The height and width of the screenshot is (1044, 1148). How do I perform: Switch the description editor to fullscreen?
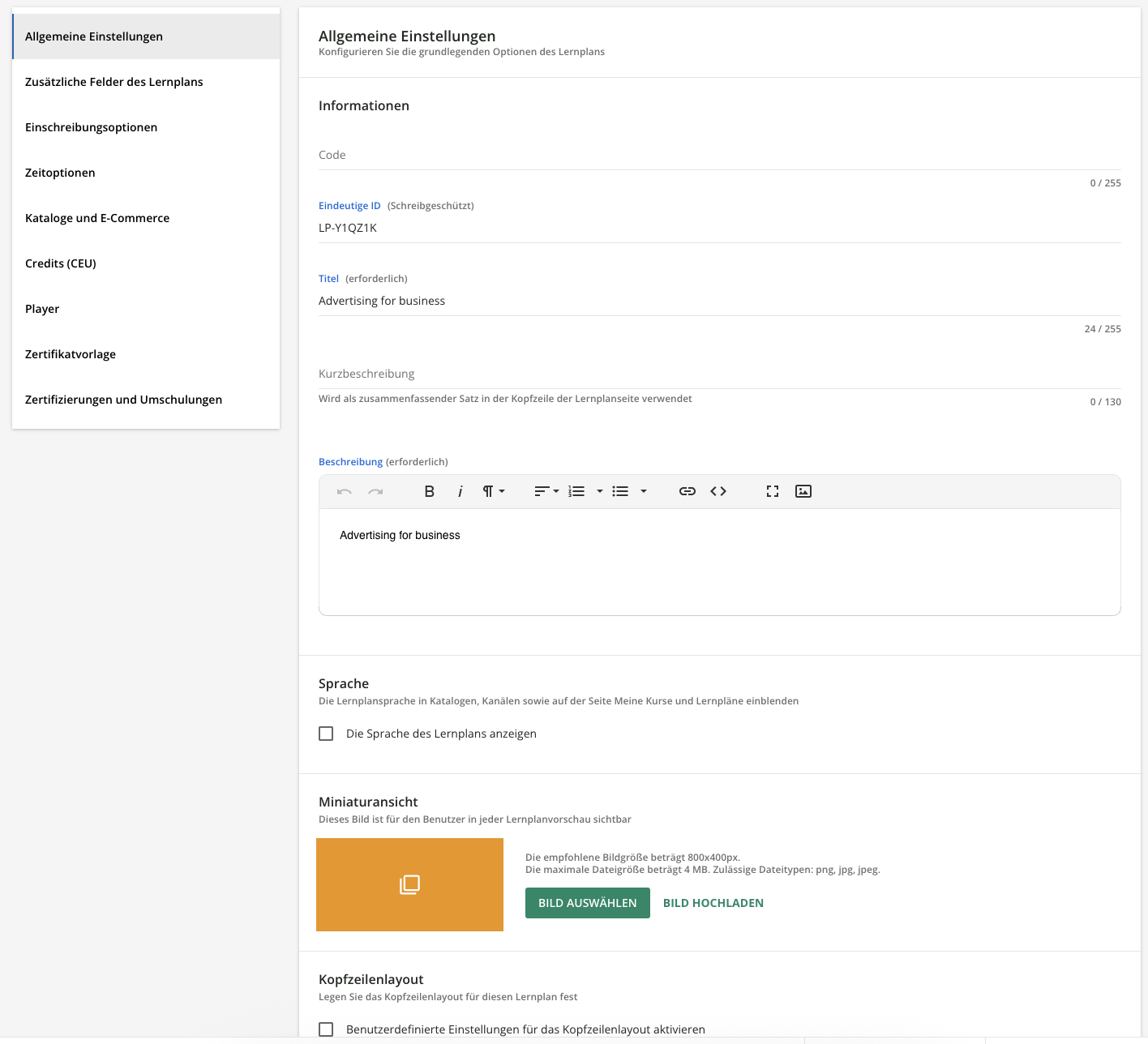coord(772,491)
